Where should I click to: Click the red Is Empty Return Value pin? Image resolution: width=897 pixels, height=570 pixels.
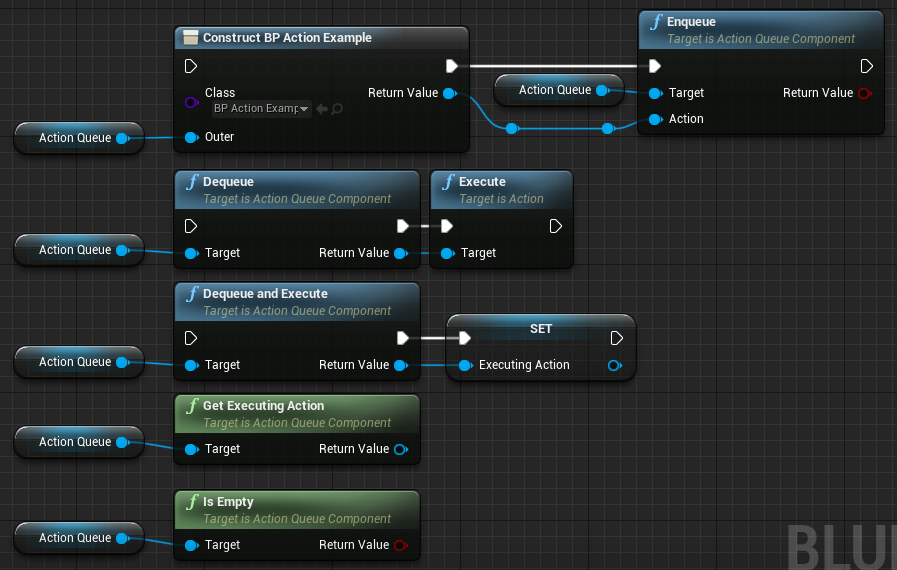pyautogui.click(x=401, y=545)
